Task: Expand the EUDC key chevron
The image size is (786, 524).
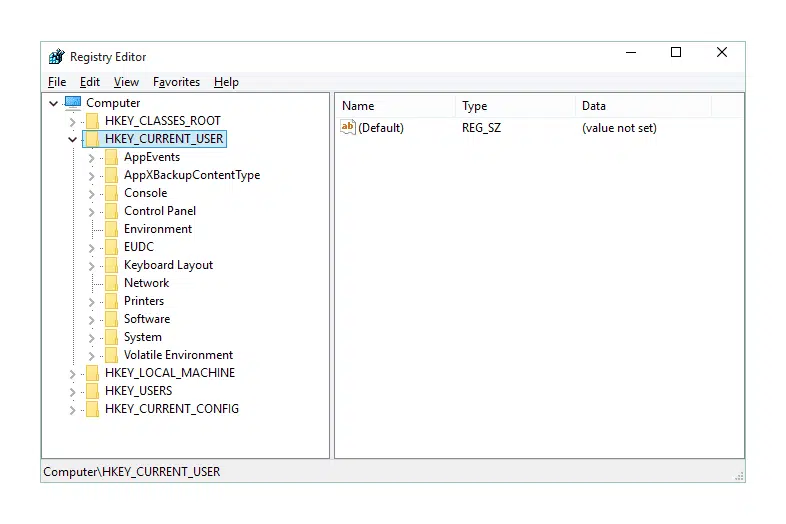Action: click(x=91, y=248)
